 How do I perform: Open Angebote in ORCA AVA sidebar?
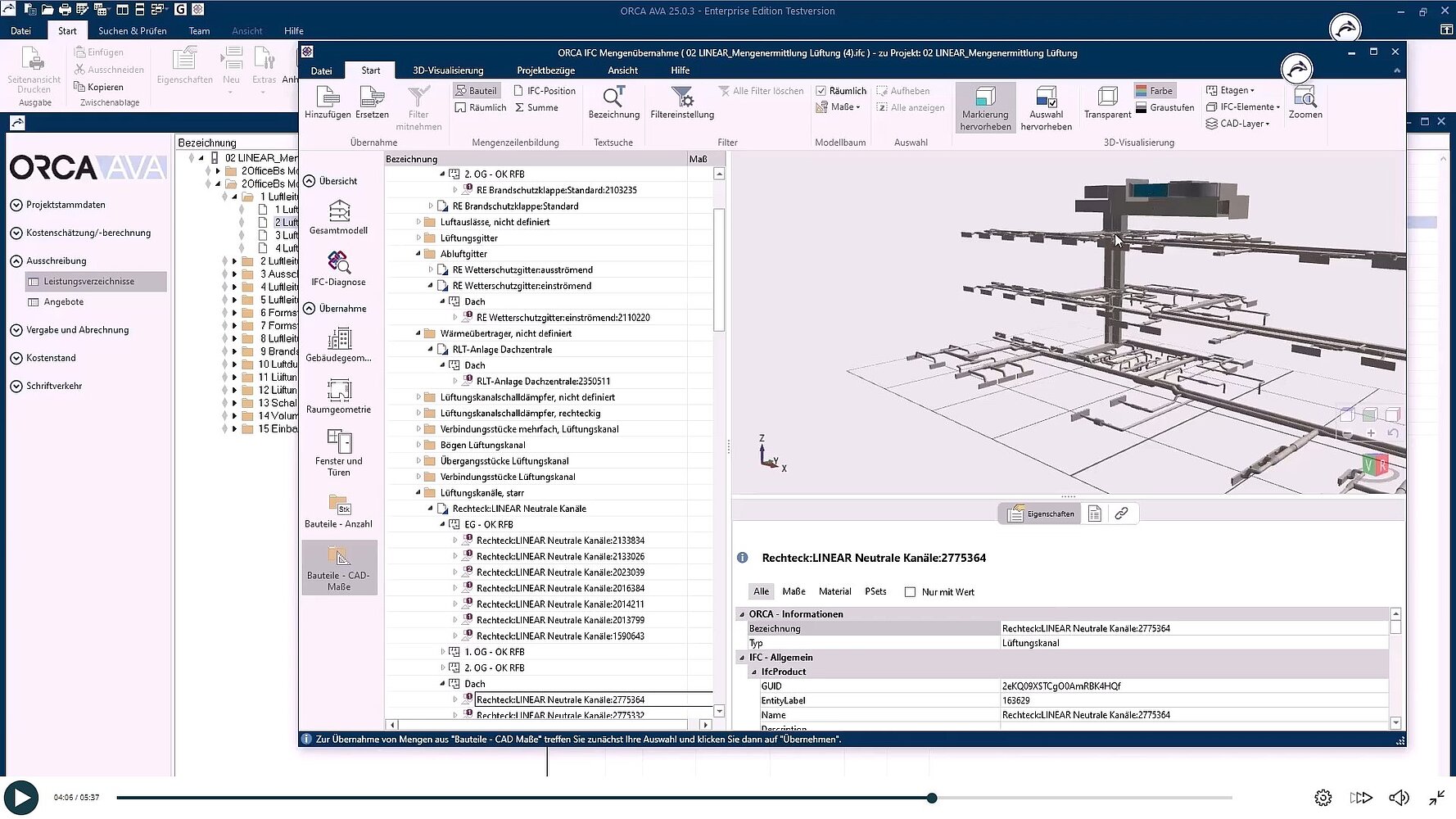click(63, 302)
